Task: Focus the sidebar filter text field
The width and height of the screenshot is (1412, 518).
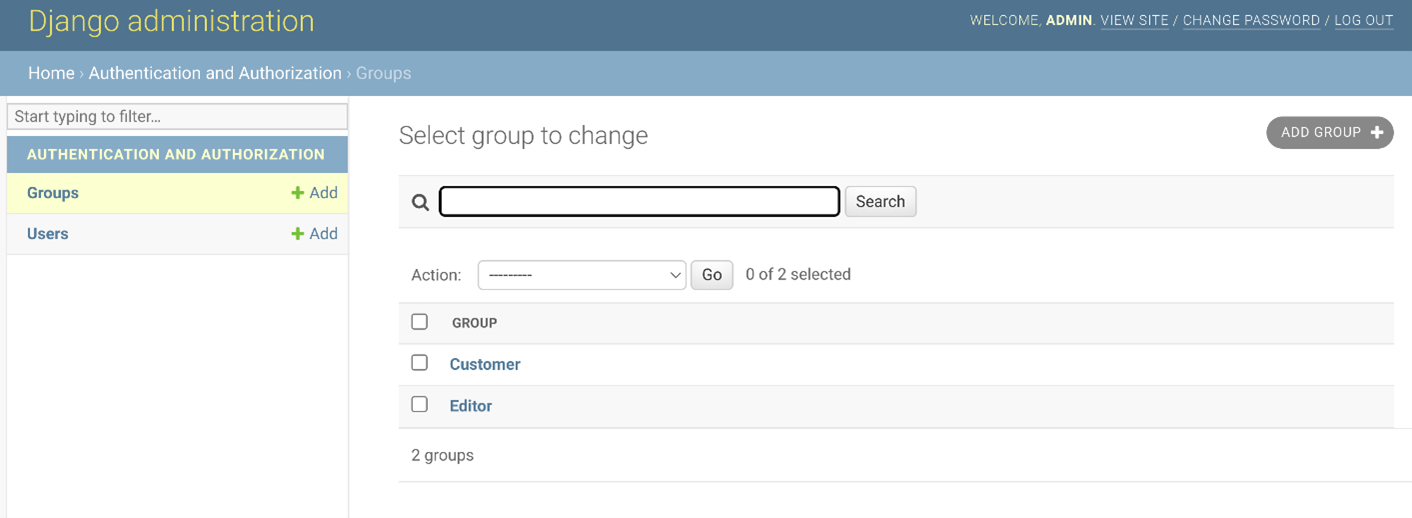Action: click(177, 117)
